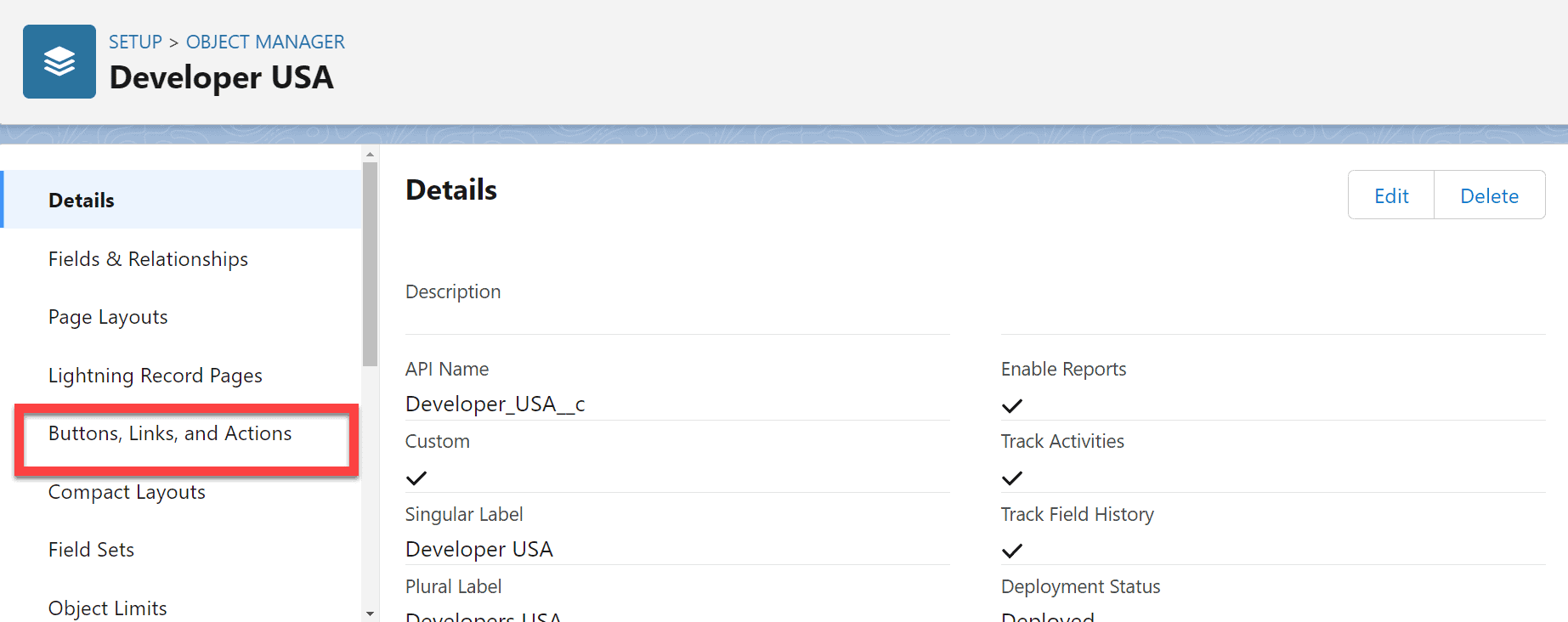Image resolution: width=1568 pixels, height=622 pixels.
Task: Open Fields & Relationships section
Action: (x=148, y=259)
